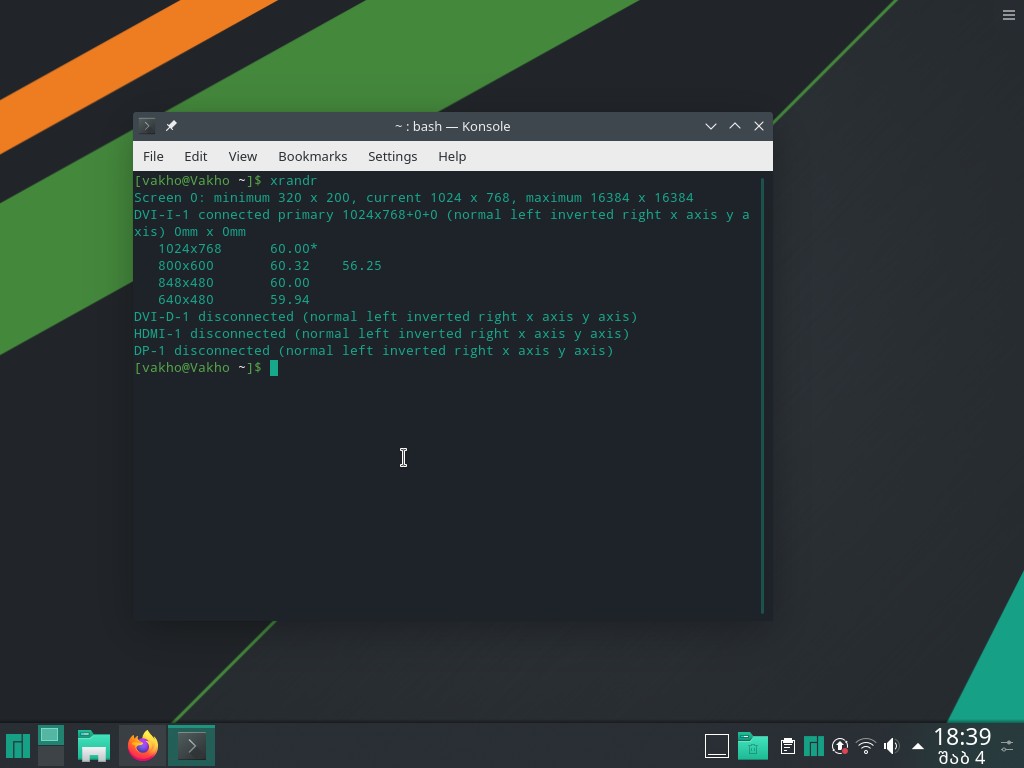Viewport: 1024px width, 768px height.
Task: Click the updates notifier tray icon
Action: (x=840, y=746)
